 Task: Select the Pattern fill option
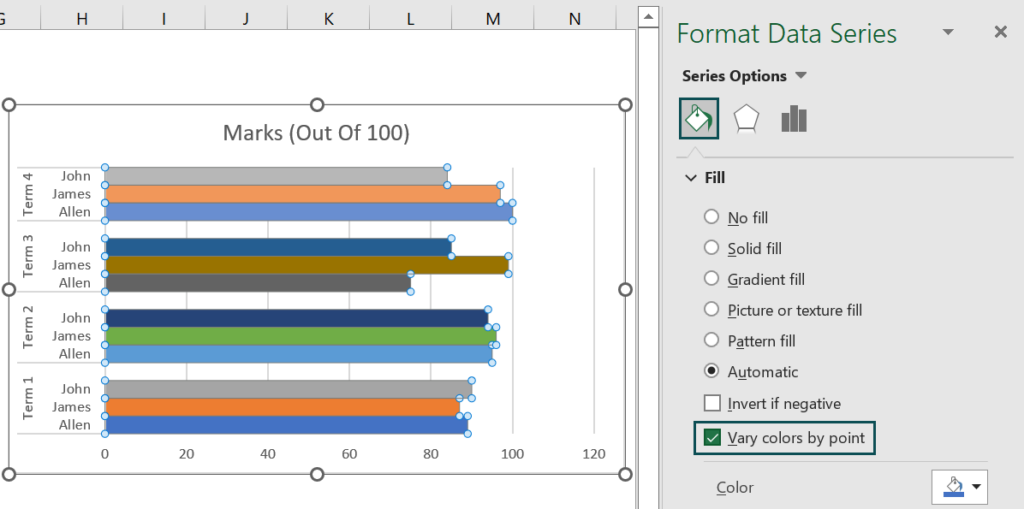point(711,340)
